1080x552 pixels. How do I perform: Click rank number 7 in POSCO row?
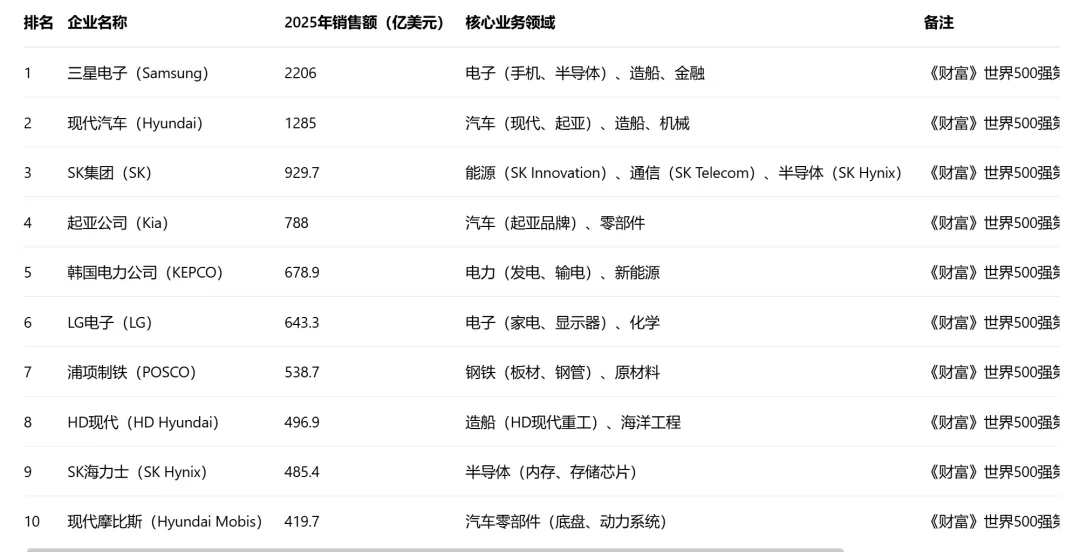point(28,372)
